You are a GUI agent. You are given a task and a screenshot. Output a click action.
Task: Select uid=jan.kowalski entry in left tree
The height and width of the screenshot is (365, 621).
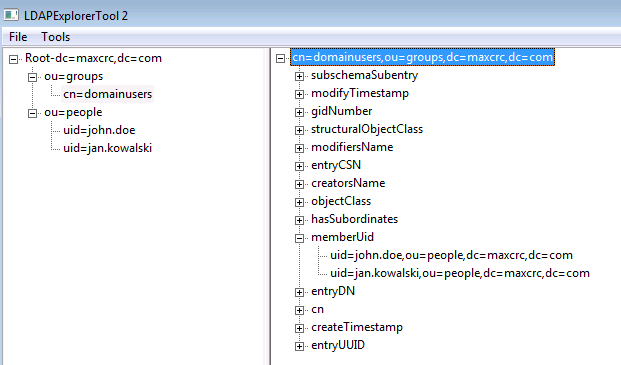107,148
